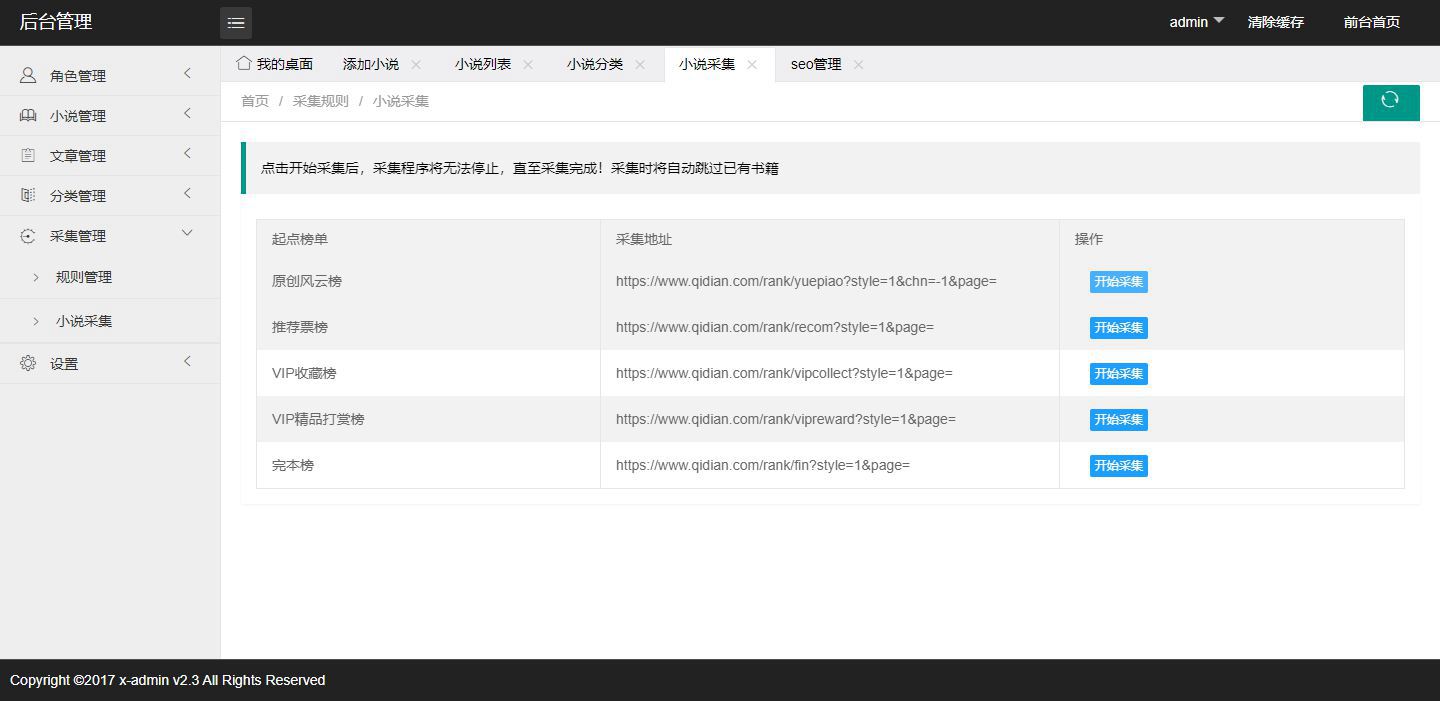Collapse the 采集管理 sidebar section
This screenshot has height=701, width=1440.
pyautogui.click(x=78, y=235)
